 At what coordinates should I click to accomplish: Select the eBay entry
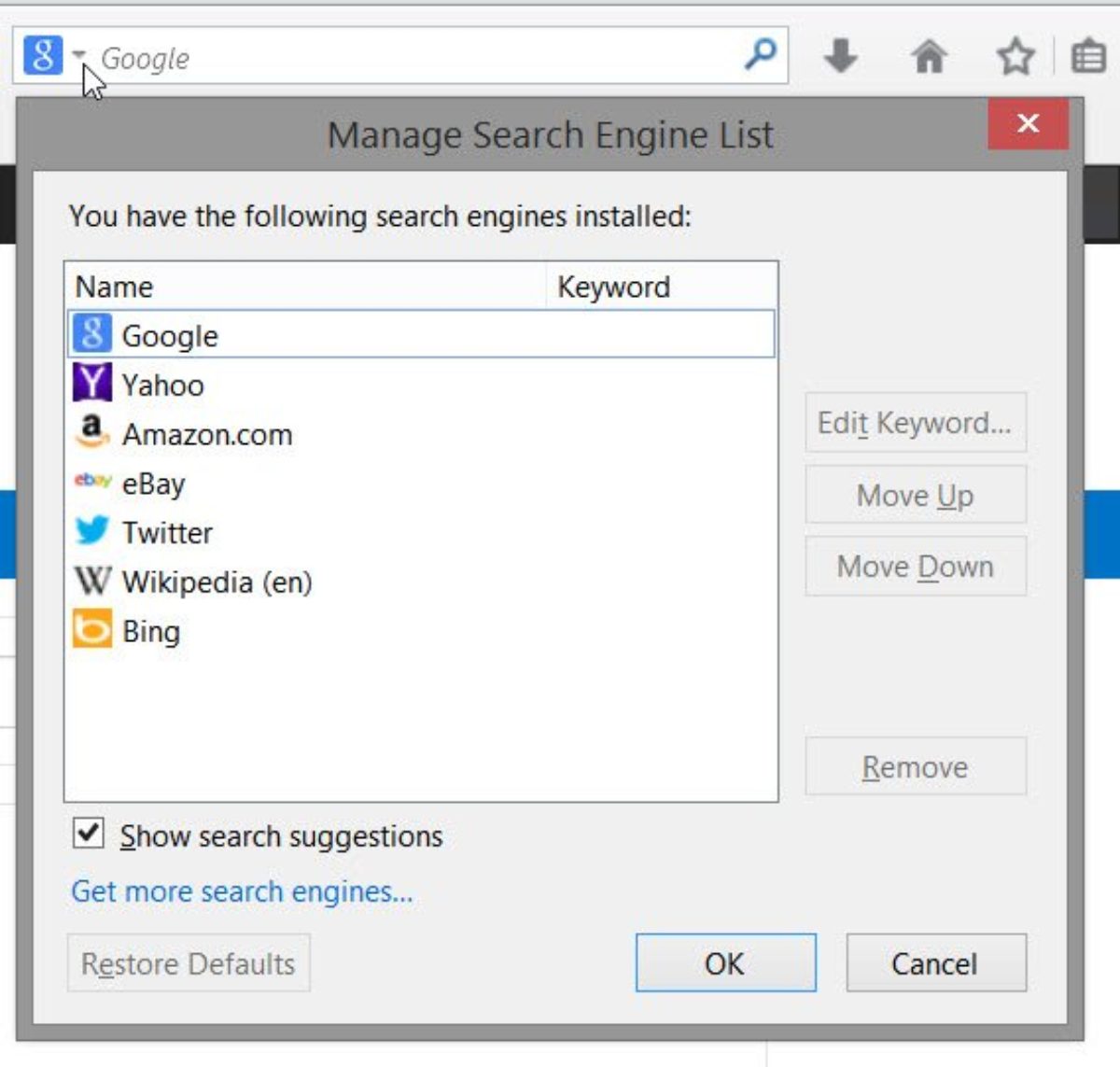153,484
